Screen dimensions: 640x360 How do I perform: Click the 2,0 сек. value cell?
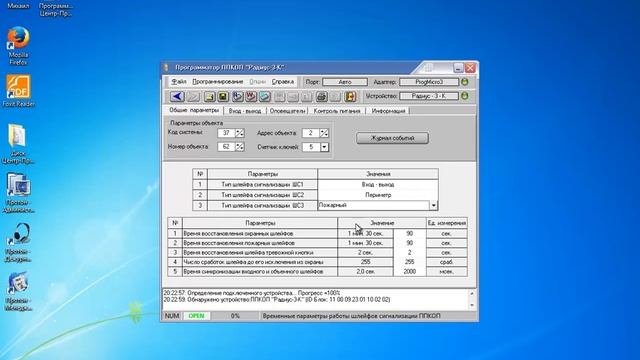point(365,271)
